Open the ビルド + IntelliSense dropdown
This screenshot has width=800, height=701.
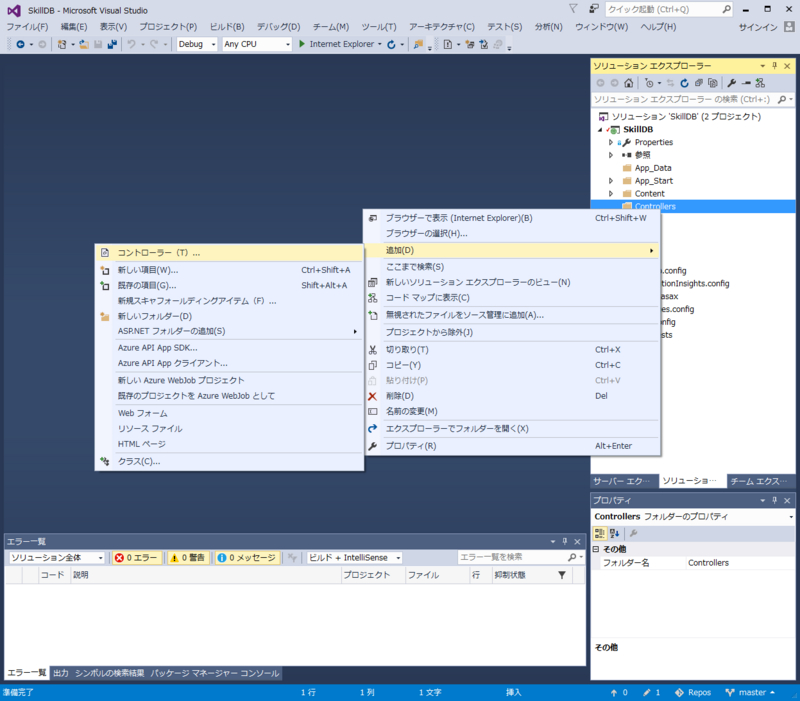point(354,558)
